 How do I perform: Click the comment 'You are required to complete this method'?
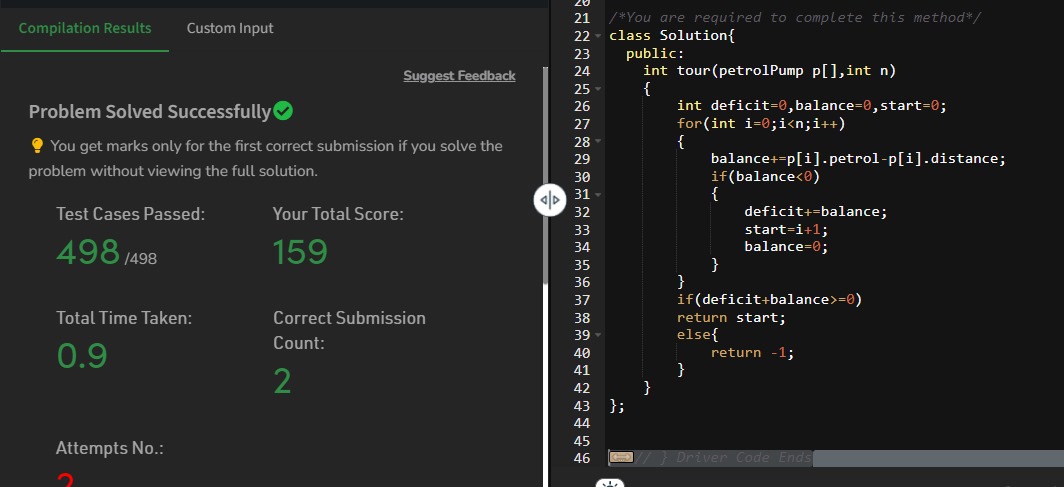(795, 18)
